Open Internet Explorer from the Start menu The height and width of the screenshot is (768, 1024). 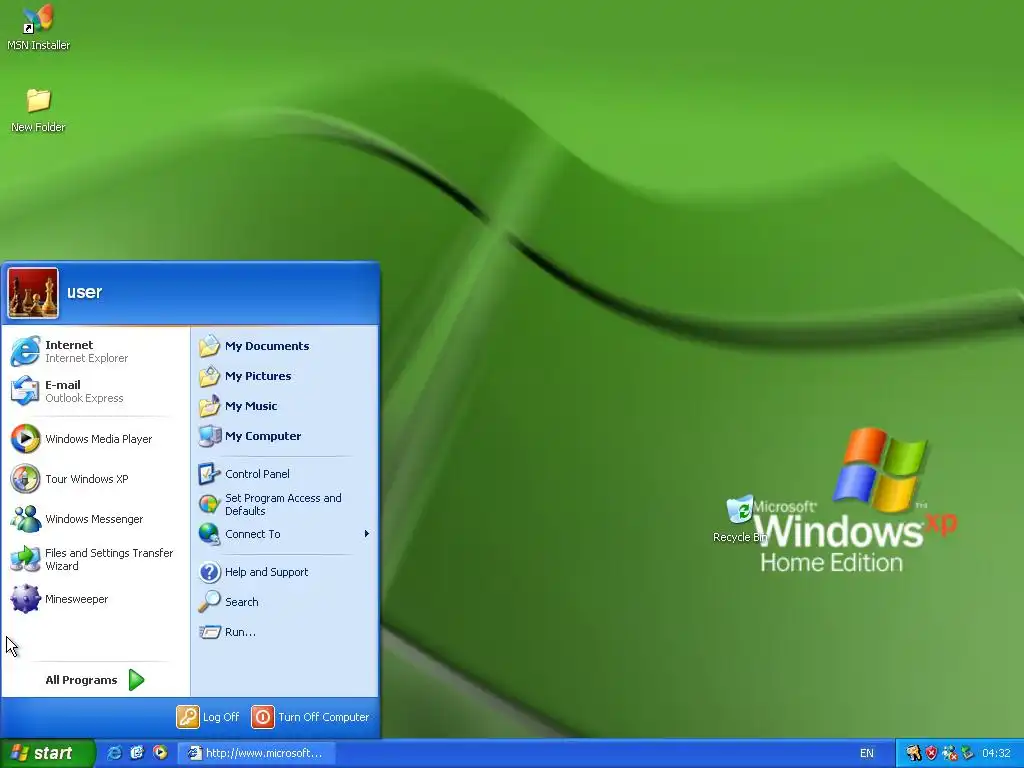95,351
